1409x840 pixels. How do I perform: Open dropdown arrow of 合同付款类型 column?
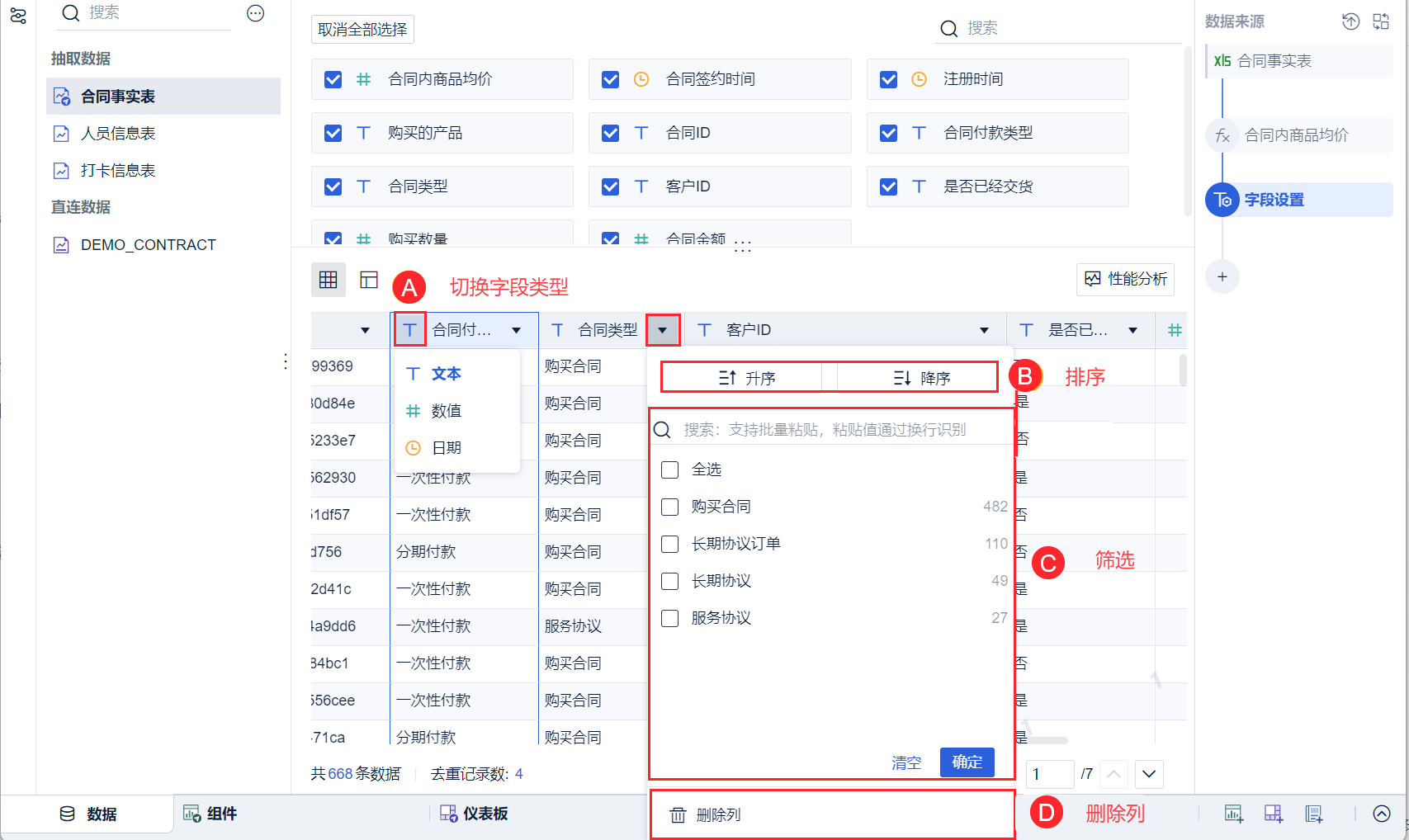click(x=517, y=331)
